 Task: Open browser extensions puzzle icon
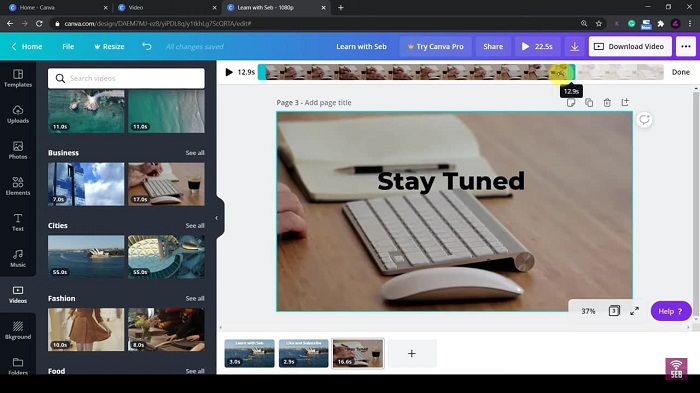click(x=661, y=23)
